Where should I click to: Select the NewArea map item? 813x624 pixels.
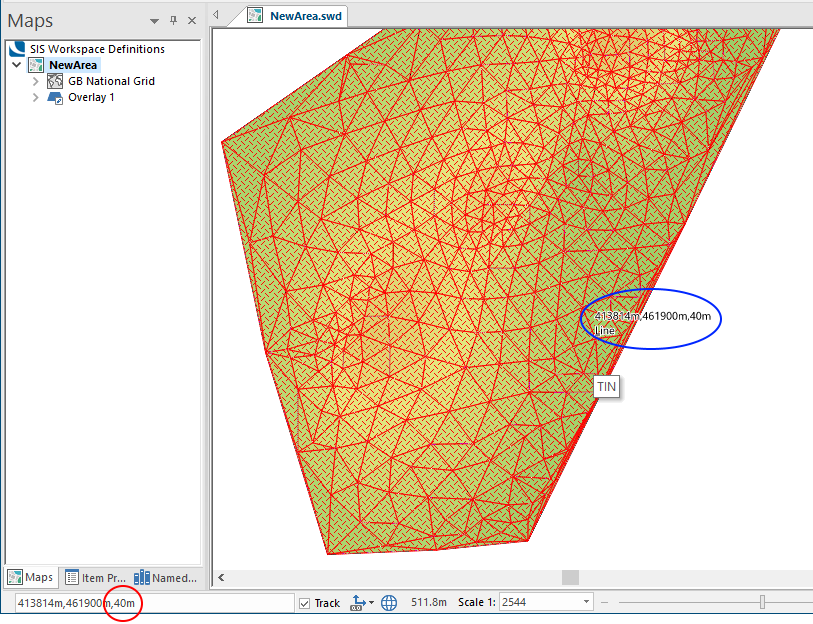coord(73,65)
